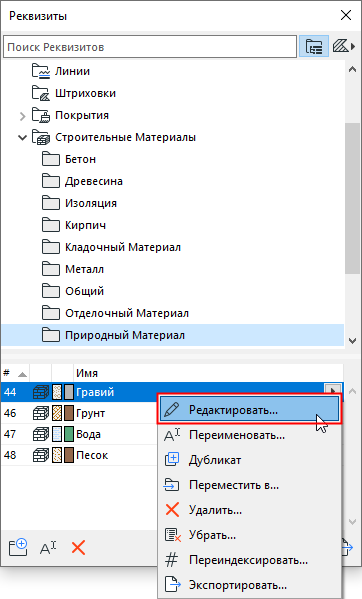This screenshot has height=599, width=362.
Task: Open the Отделочный Материал folder
Action: click(127, 313)
